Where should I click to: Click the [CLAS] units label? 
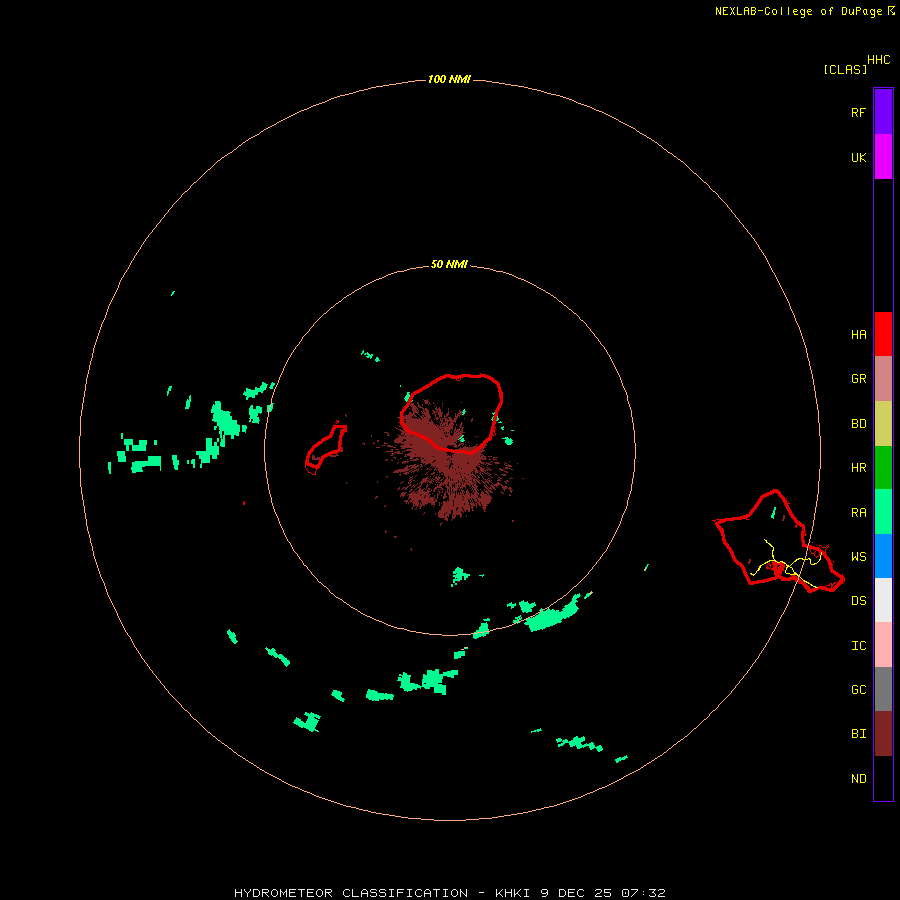point(845,69)
